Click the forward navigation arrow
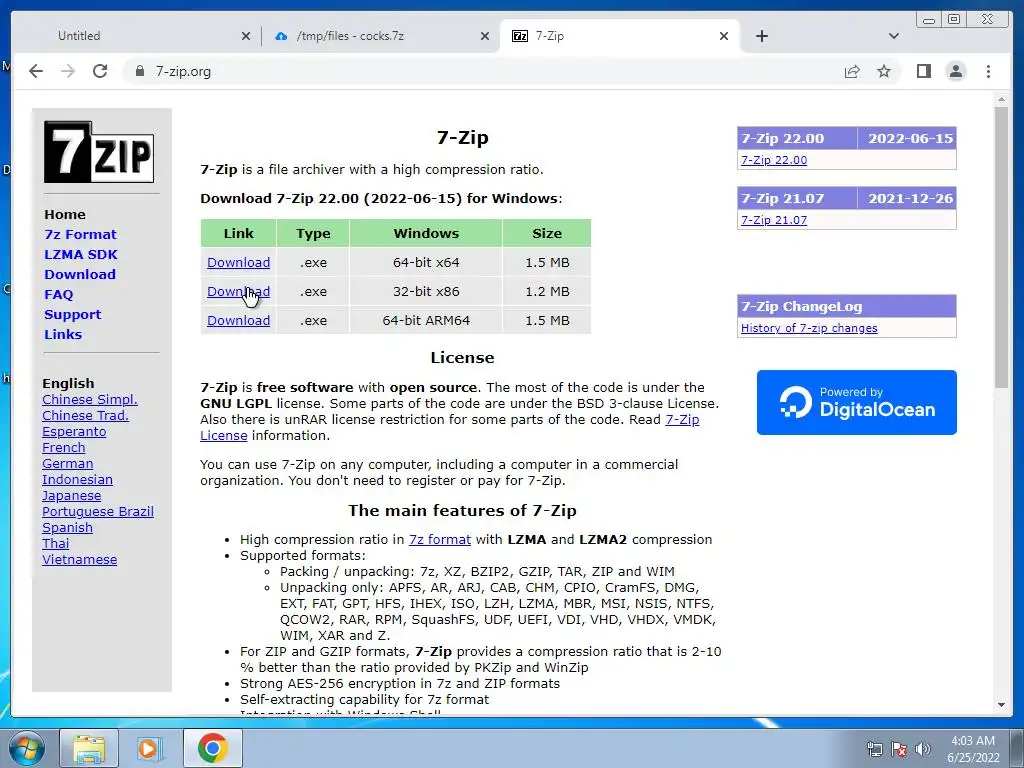Viewport: 1024px width, 768px height. click(68, 71)
